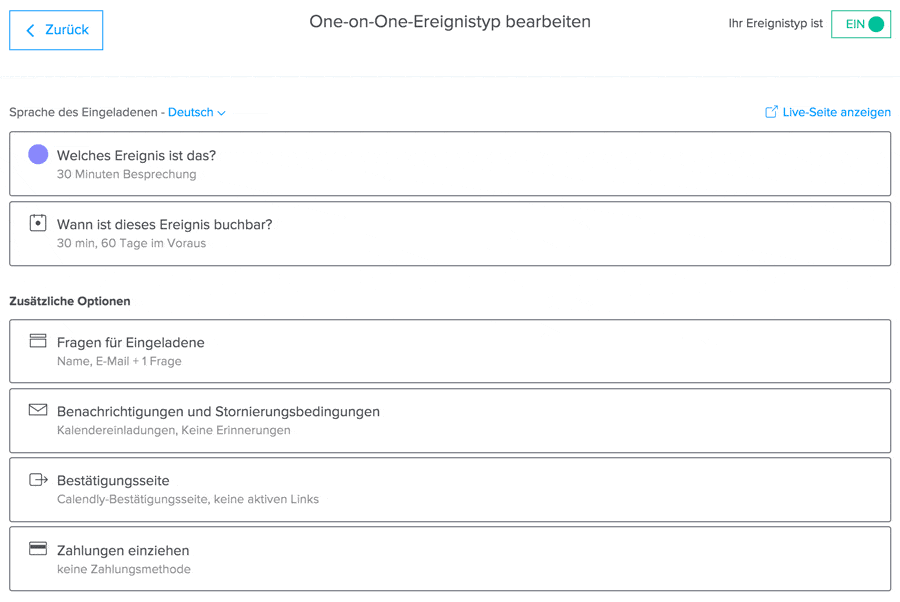900x602 pixels.
Task: Open the Bestätigungsseite settings panel
Action: click(x=450, y=490)
